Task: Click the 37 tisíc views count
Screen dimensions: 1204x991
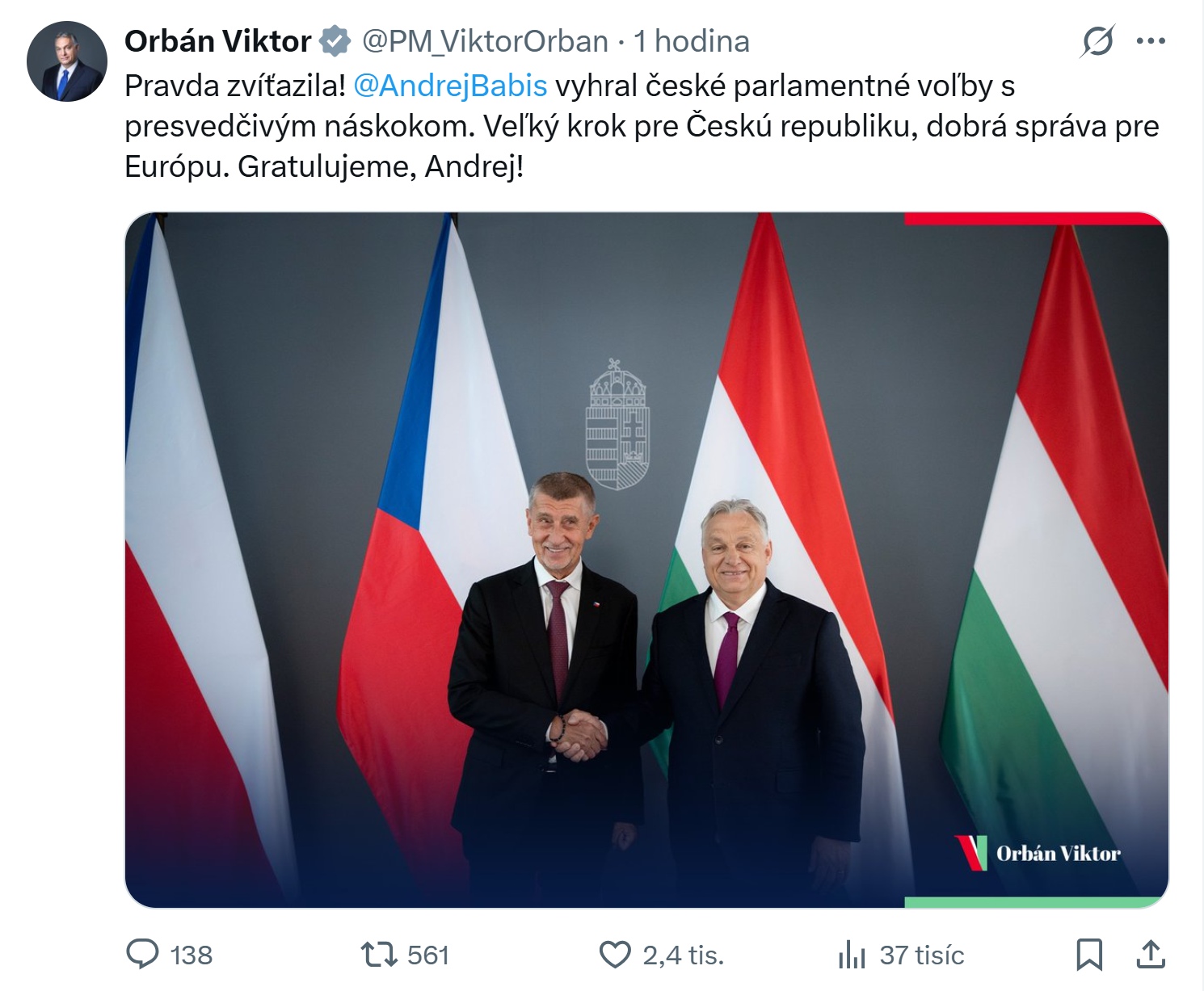Action: (x=922, y=955)
